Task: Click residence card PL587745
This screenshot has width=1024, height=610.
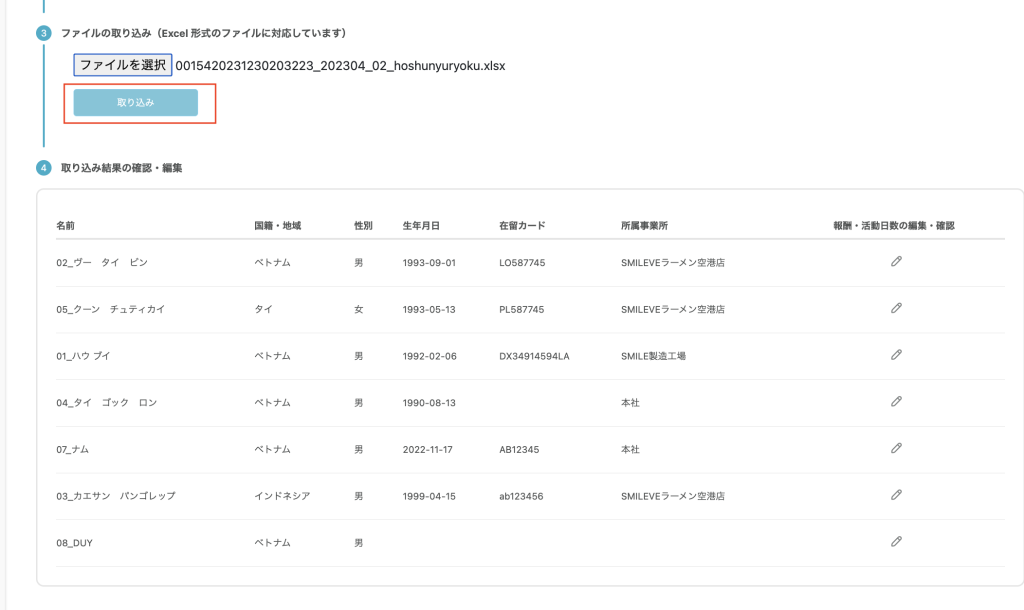Action: (521, 310)
